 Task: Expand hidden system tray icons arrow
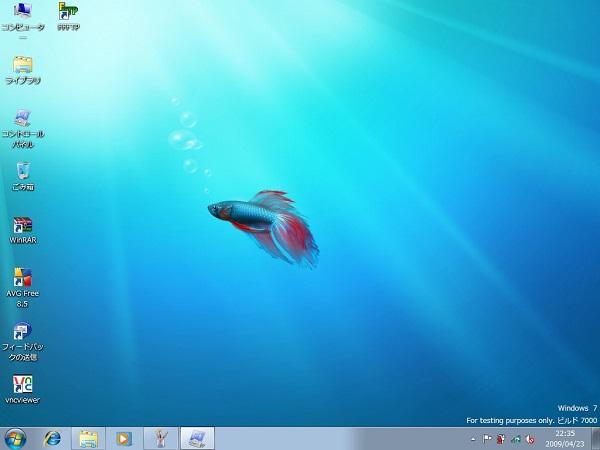[x=473, y=438]
